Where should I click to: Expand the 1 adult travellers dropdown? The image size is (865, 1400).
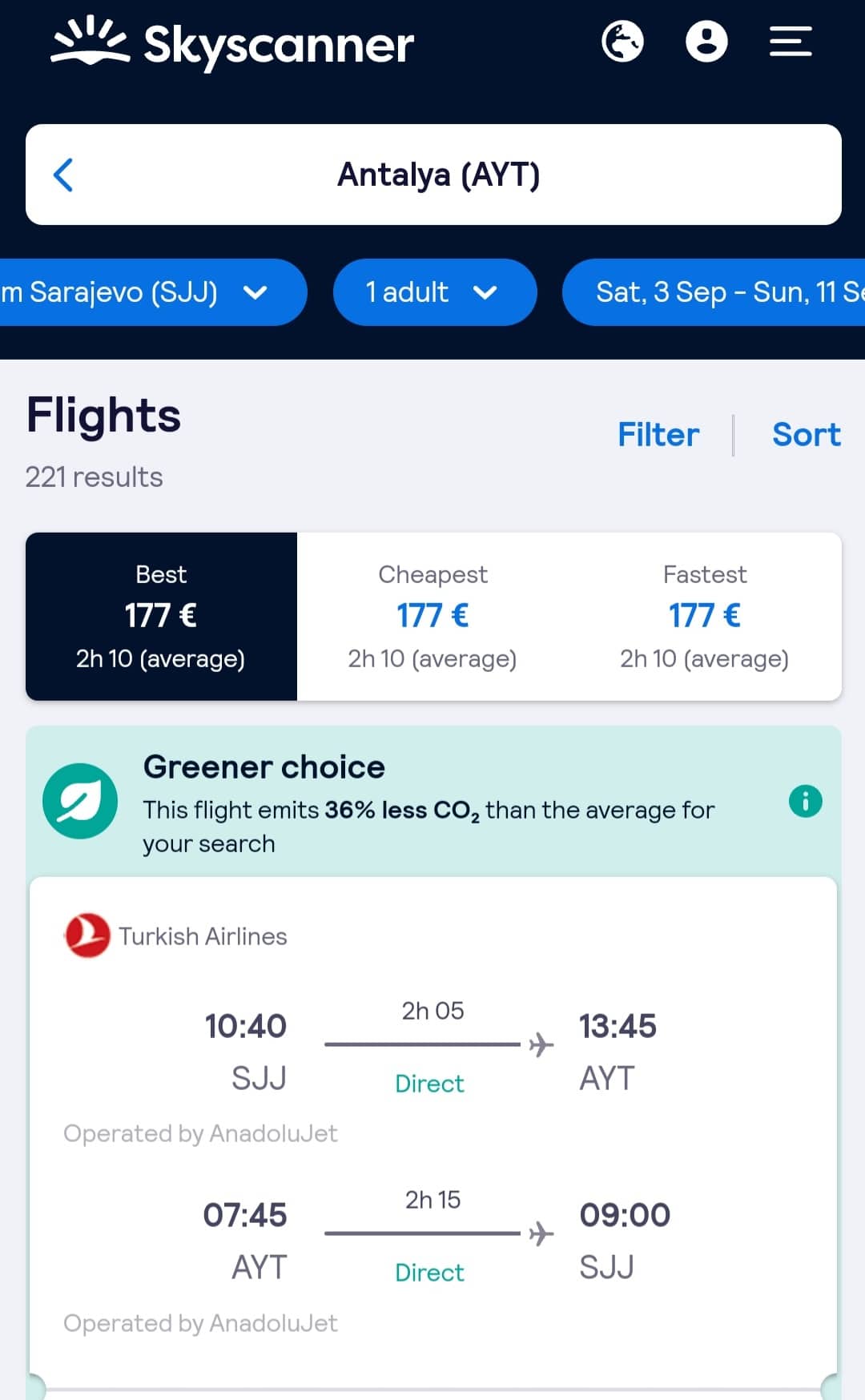point(434,292)
